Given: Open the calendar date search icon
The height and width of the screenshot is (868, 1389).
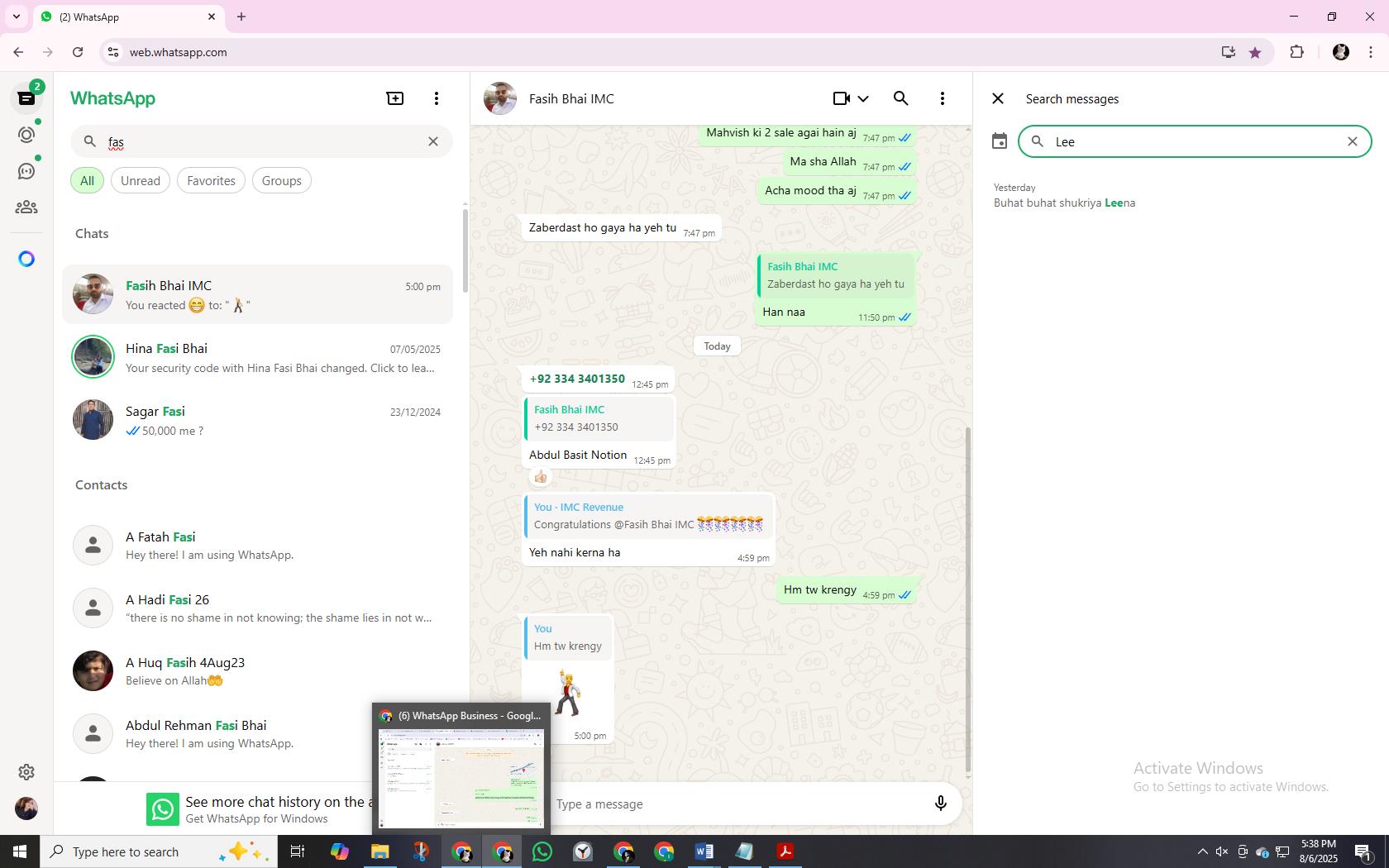Looking at the screenshot, I should pos(1000,141).
